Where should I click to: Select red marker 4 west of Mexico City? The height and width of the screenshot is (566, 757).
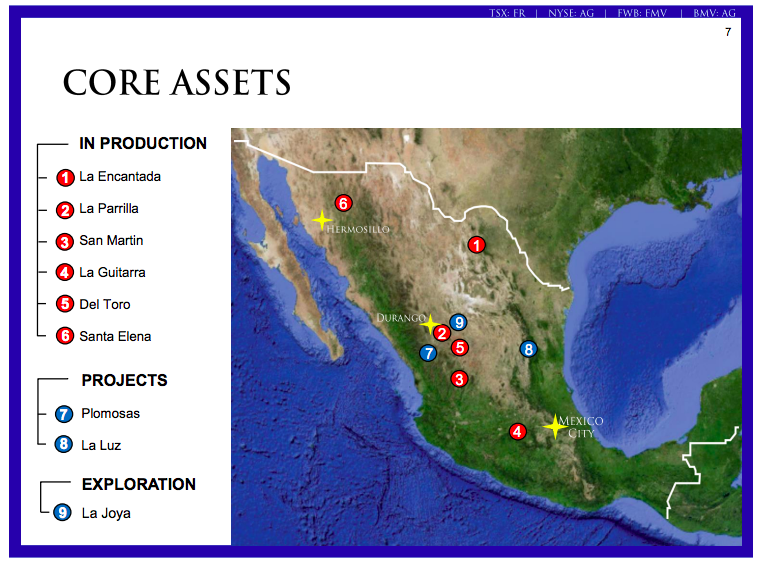click(517, 432)
